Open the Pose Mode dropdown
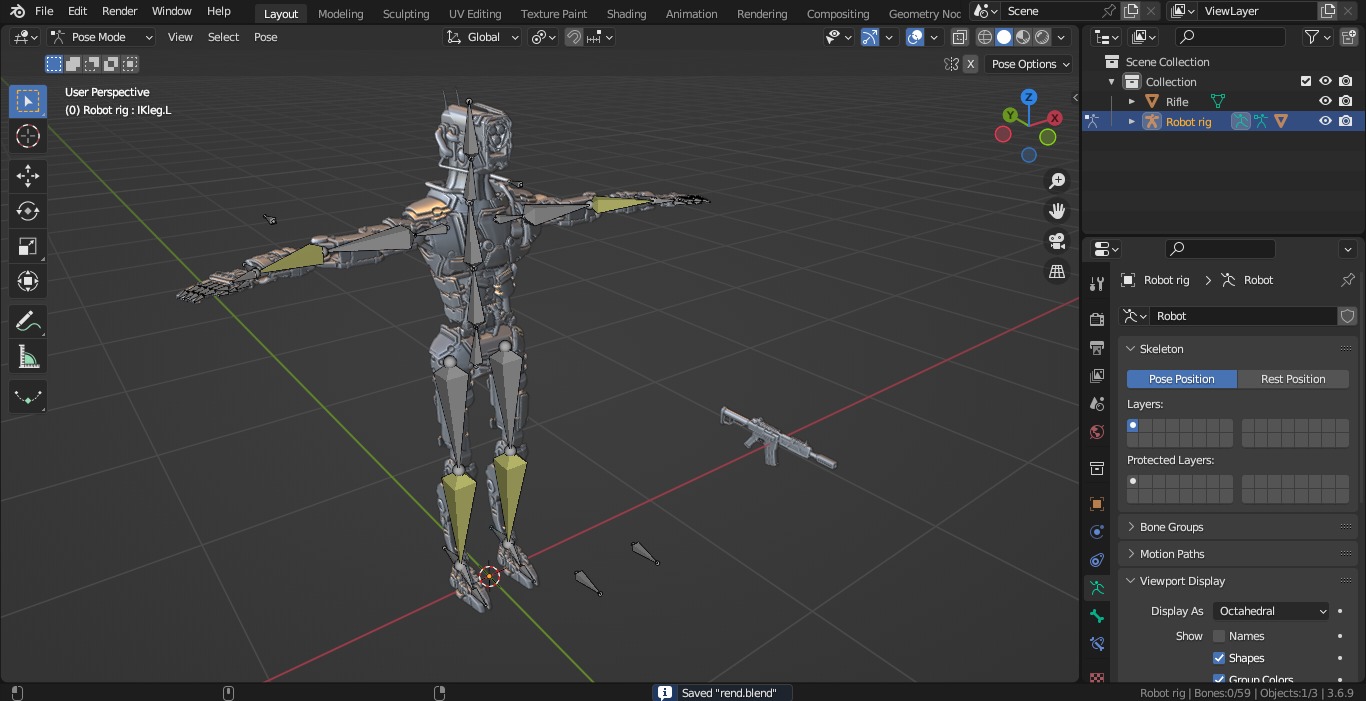Image resolution: width=1366 pixels, height=701 pixels. tap(100, 37)
